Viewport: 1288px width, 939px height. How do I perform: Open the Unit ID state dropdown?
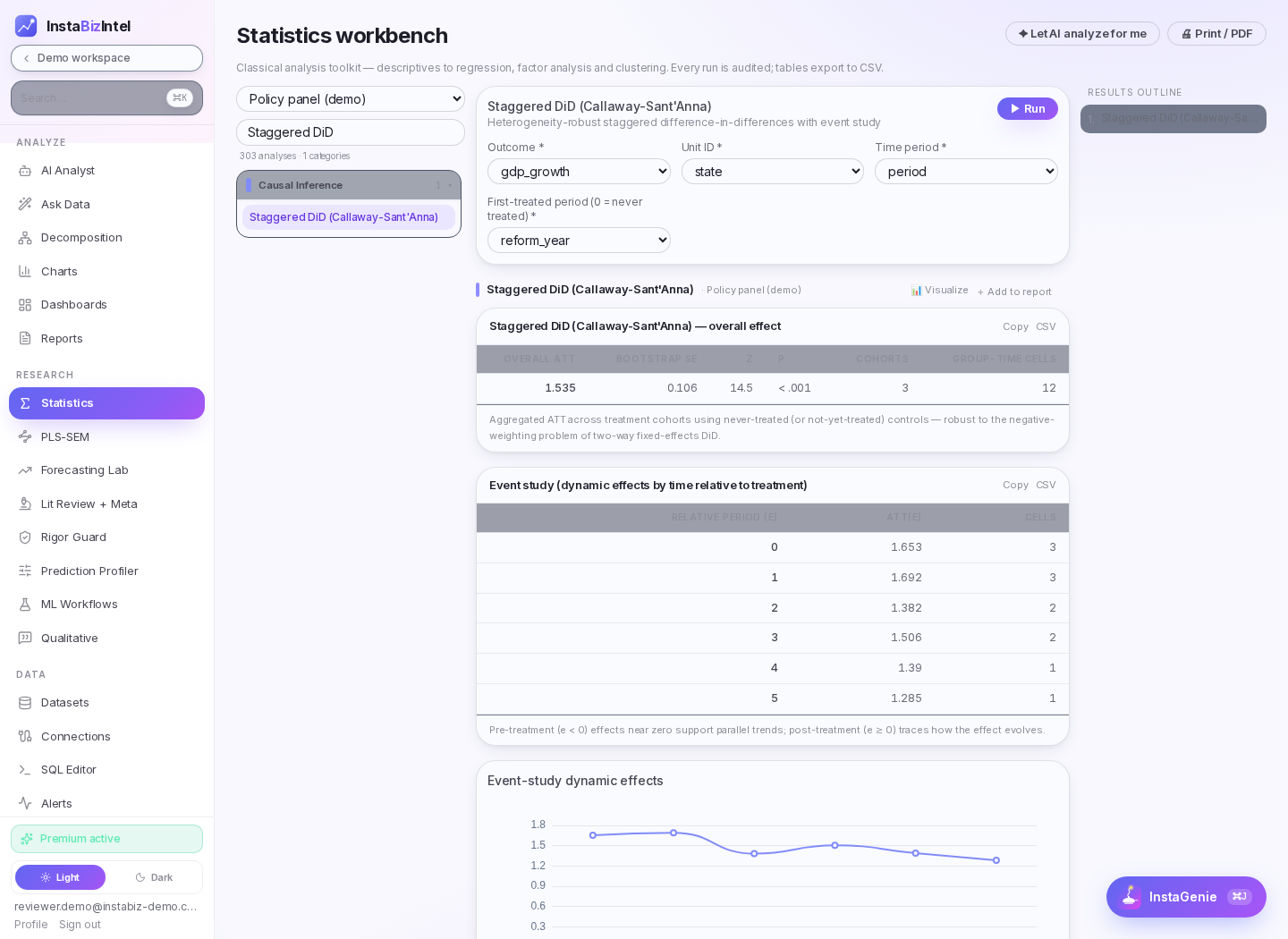coord(773,172)
